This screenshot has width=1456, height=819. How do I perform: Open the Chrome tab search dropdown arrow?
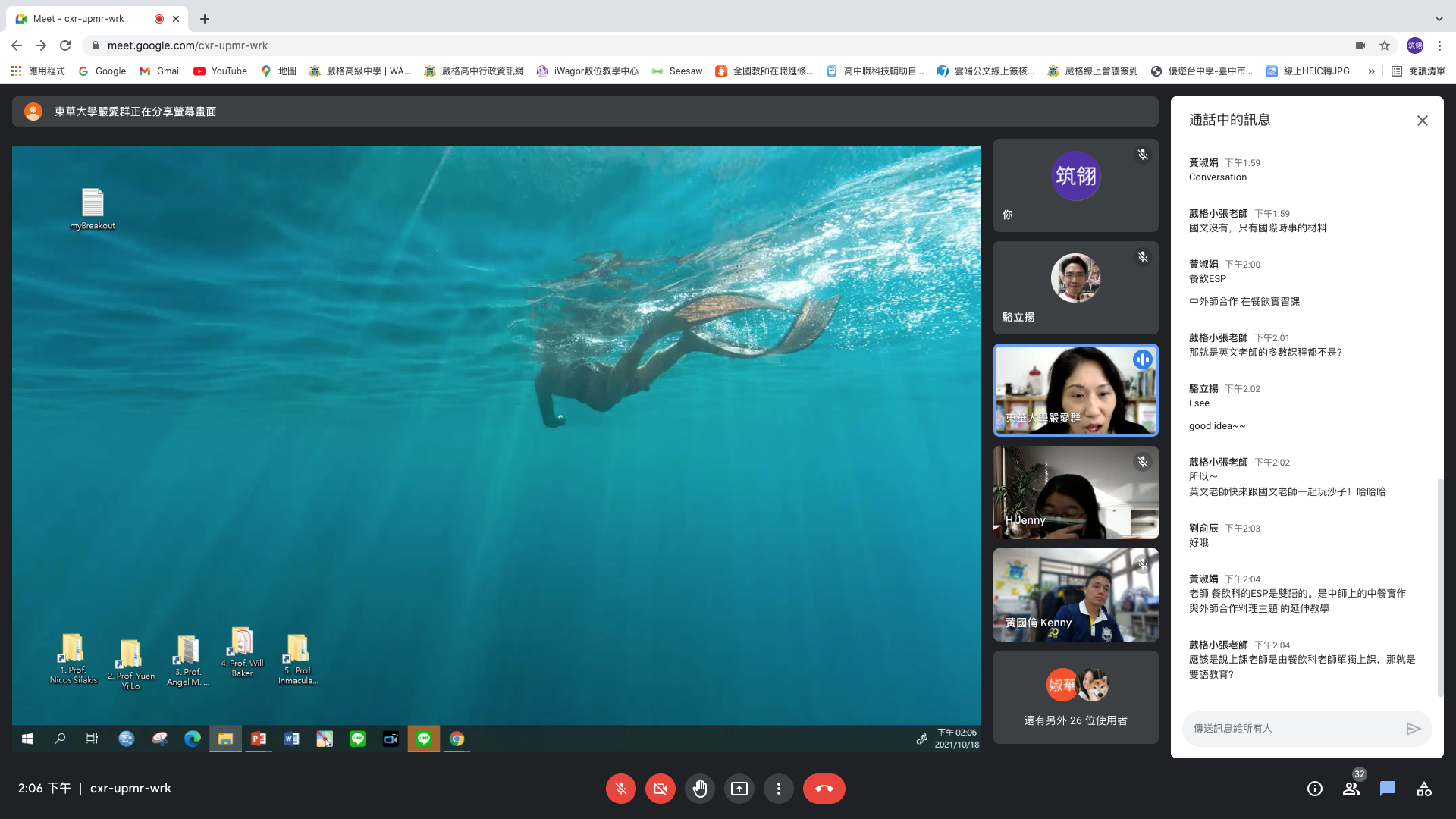tap(1439, 19)
